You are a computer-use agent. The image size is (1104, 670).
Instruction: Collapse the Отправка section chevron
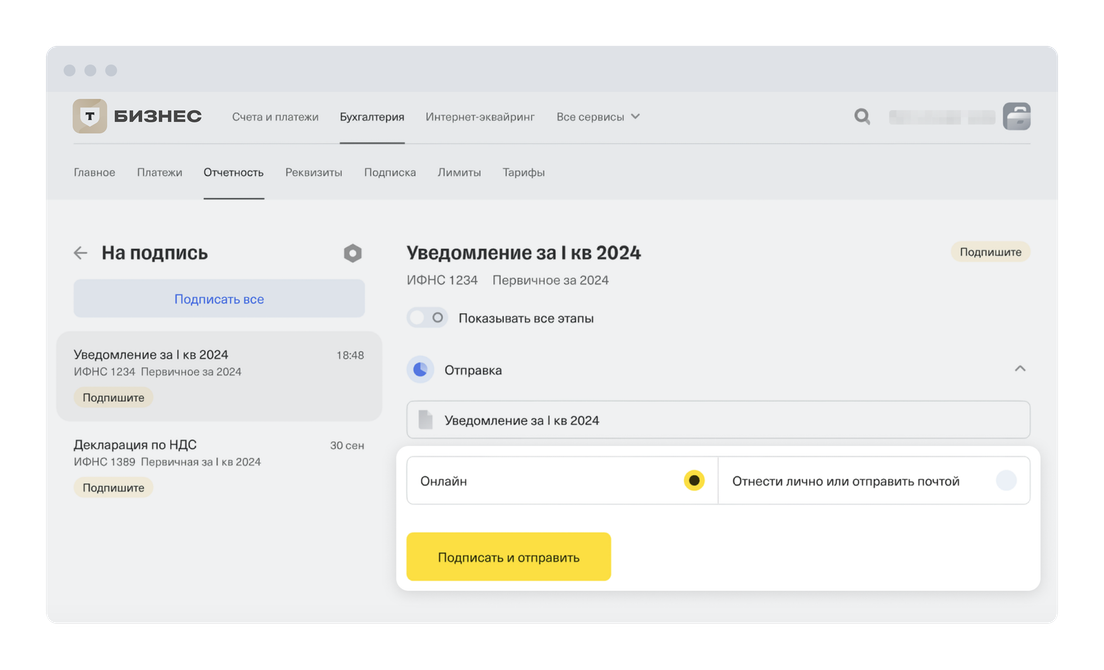pos(1020,369)
